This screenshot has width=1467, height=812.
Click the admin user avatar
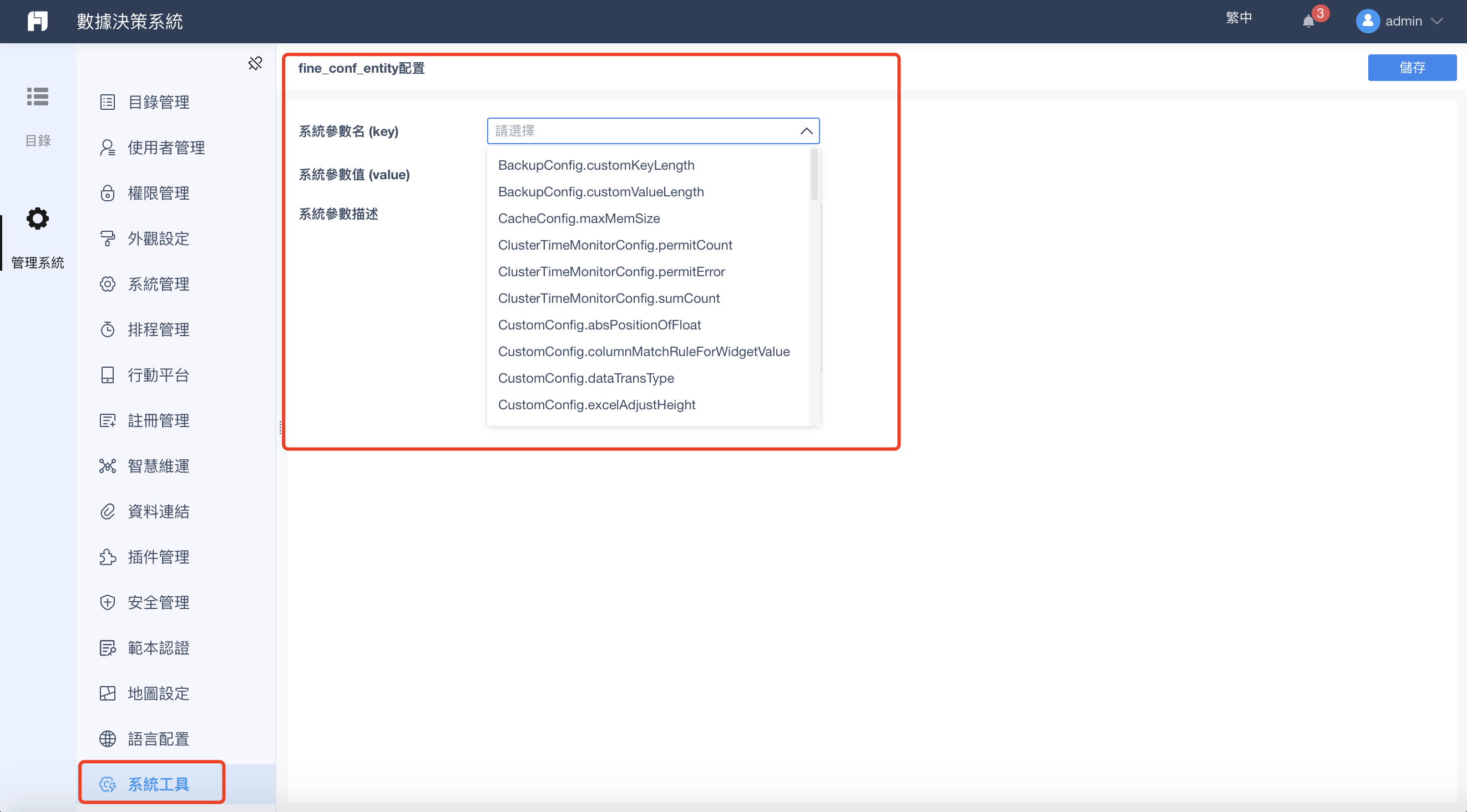click(1367, 21)
